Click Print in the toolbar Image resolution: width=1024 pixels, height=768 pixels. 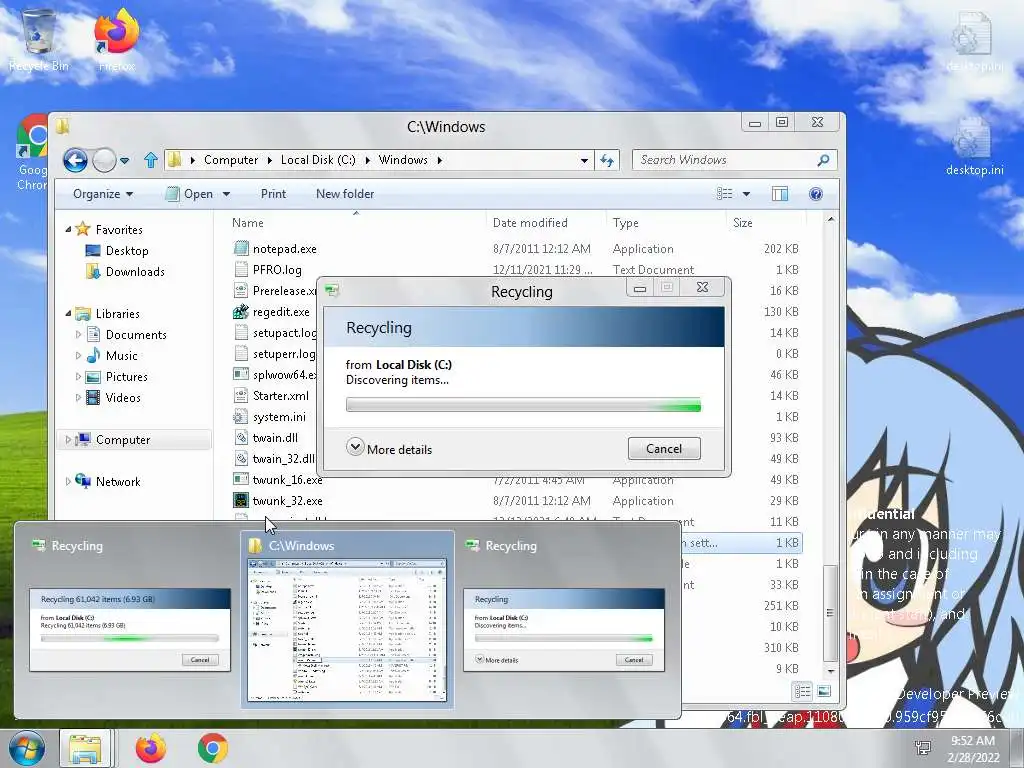[273, 194]
